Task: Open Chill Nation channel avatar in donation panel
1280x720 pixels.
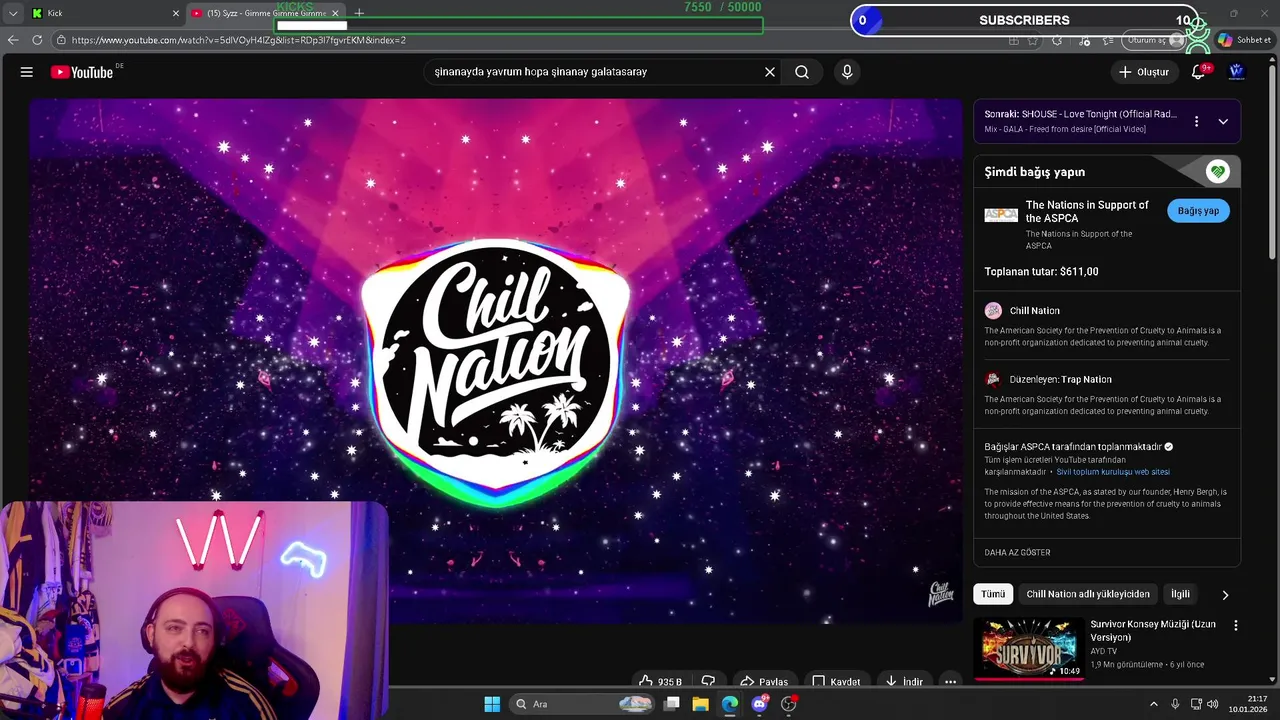Action: (993, 311)
